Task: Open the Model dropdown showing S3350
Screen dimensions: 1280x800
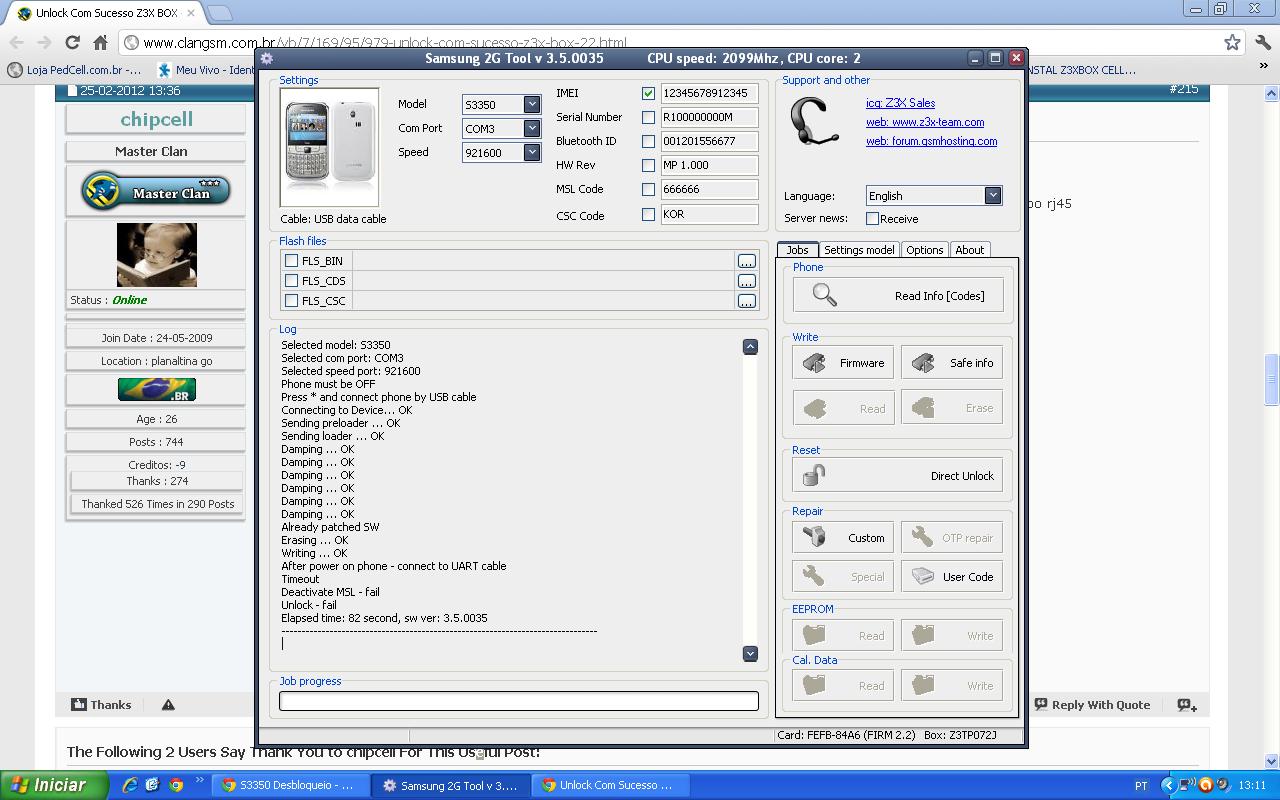Action: [x=532, y=104]
